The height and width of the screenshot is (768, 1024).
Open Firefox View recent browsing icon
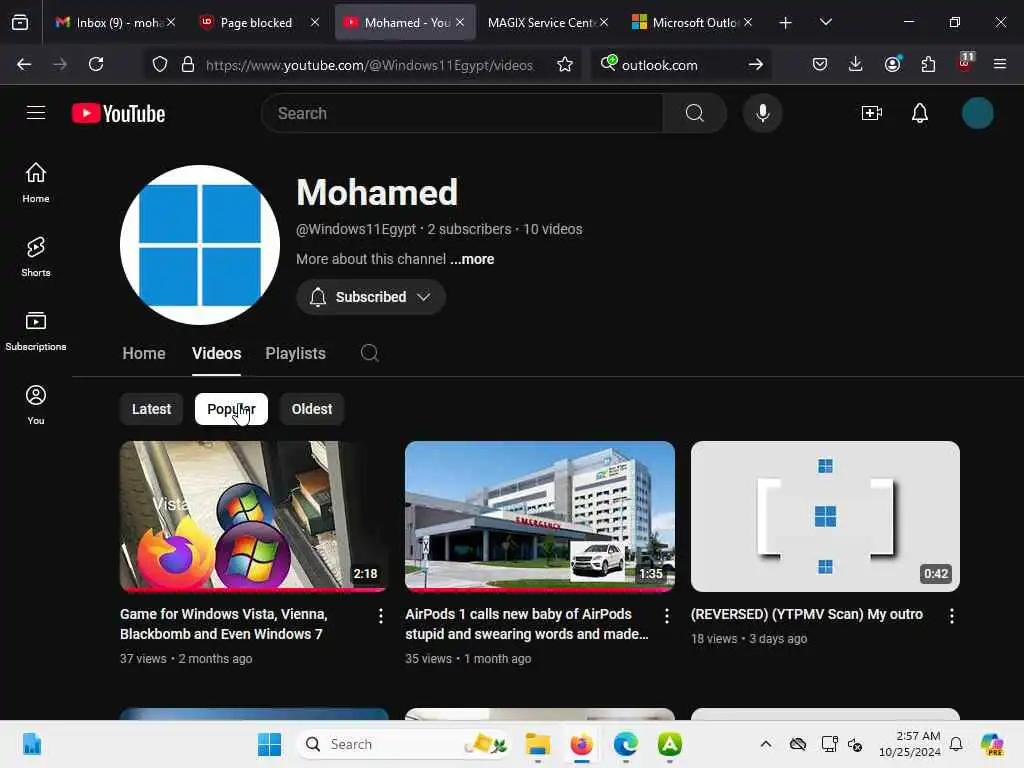pyautogui.click(x=20, y=22)
